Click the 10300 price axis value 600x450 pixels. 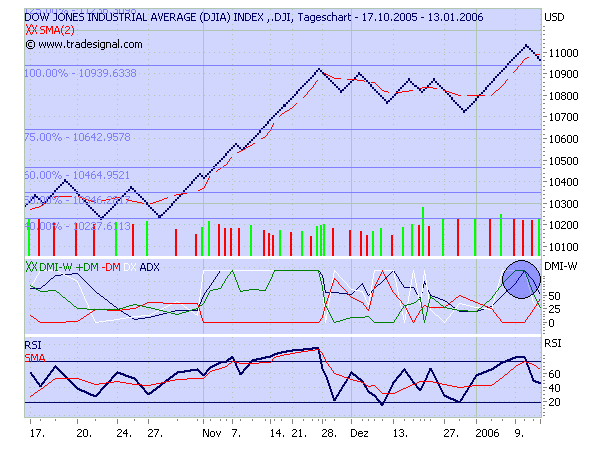563,204
